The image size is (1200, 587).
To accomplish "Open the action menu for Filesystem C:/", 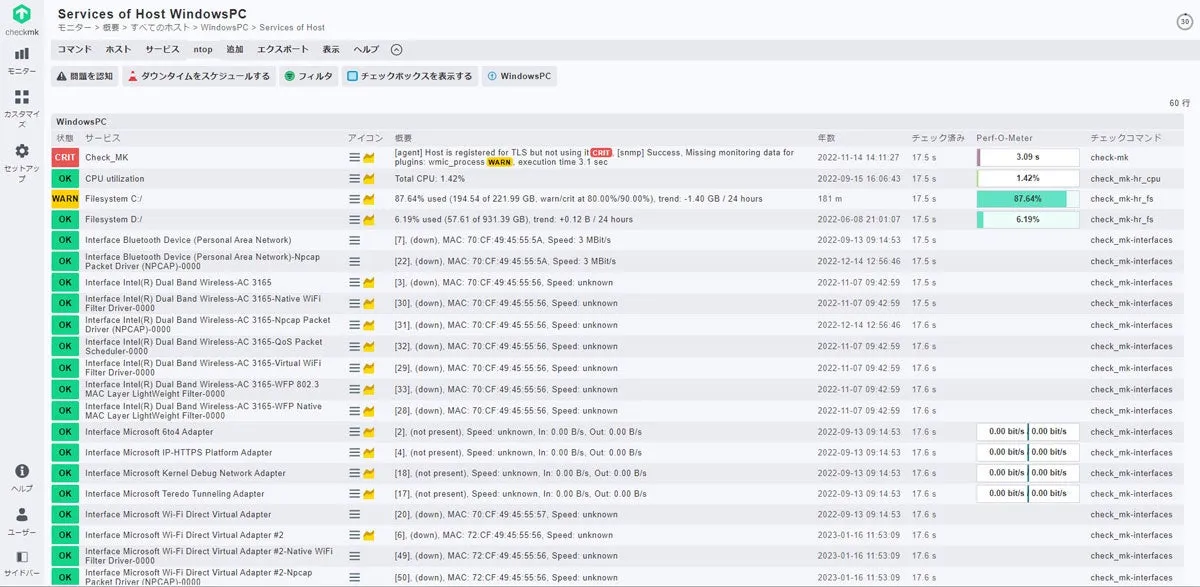I will [x=354, y=199].
